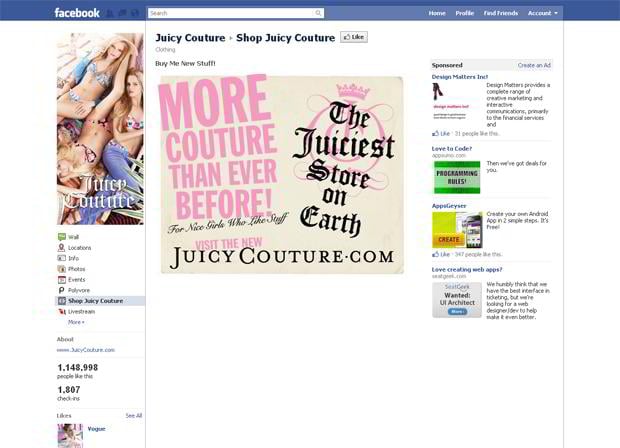620x448 pixels.
Task: Open Find Friends in top navigation
Action: pos(501,13)
